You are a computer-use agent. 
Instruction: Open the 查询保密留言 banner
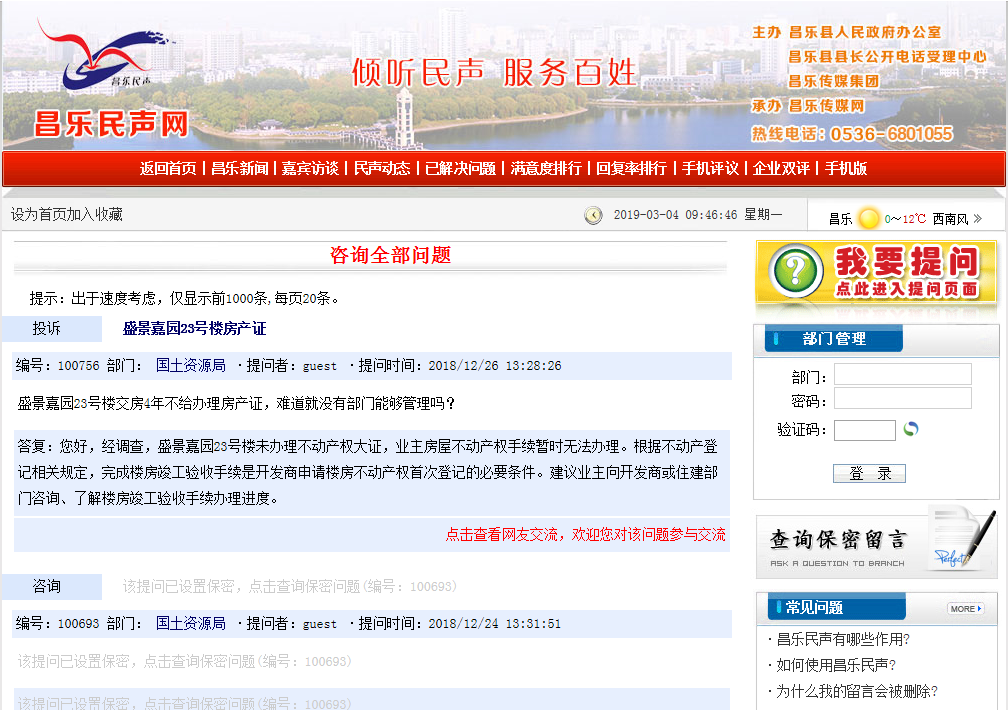[x=876, y=541]
